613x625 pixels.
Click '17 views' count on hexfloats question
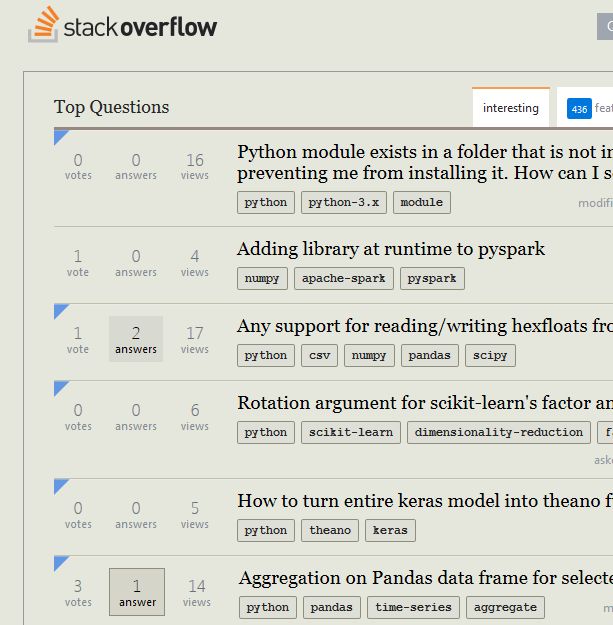tap(195, 340)
